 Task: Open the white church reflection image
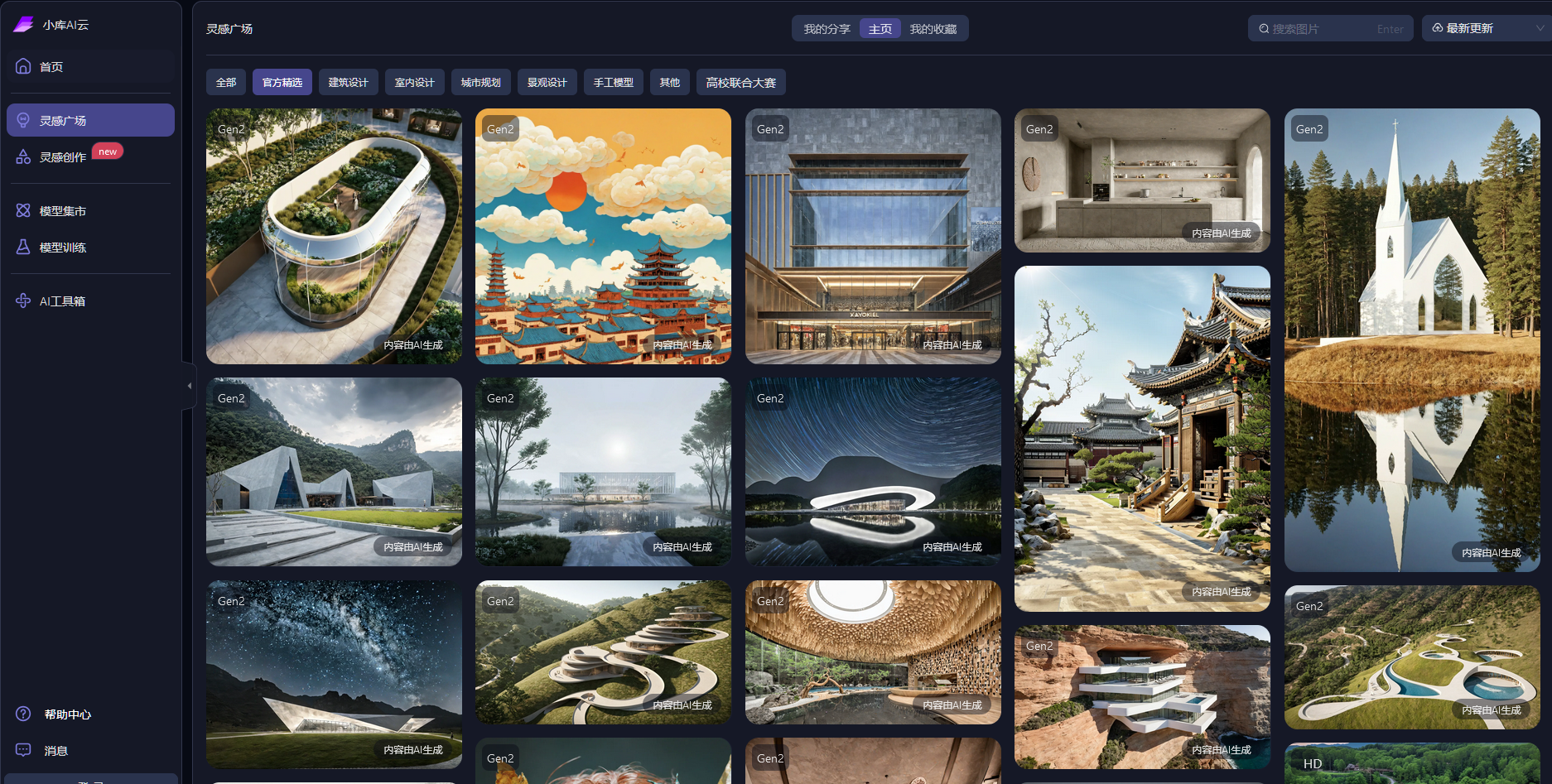1411,339
